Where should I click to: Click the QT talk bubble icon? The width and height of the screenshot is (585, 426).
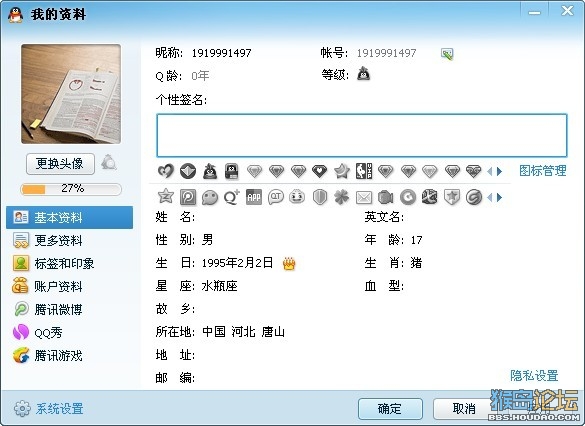coord(276,197)
